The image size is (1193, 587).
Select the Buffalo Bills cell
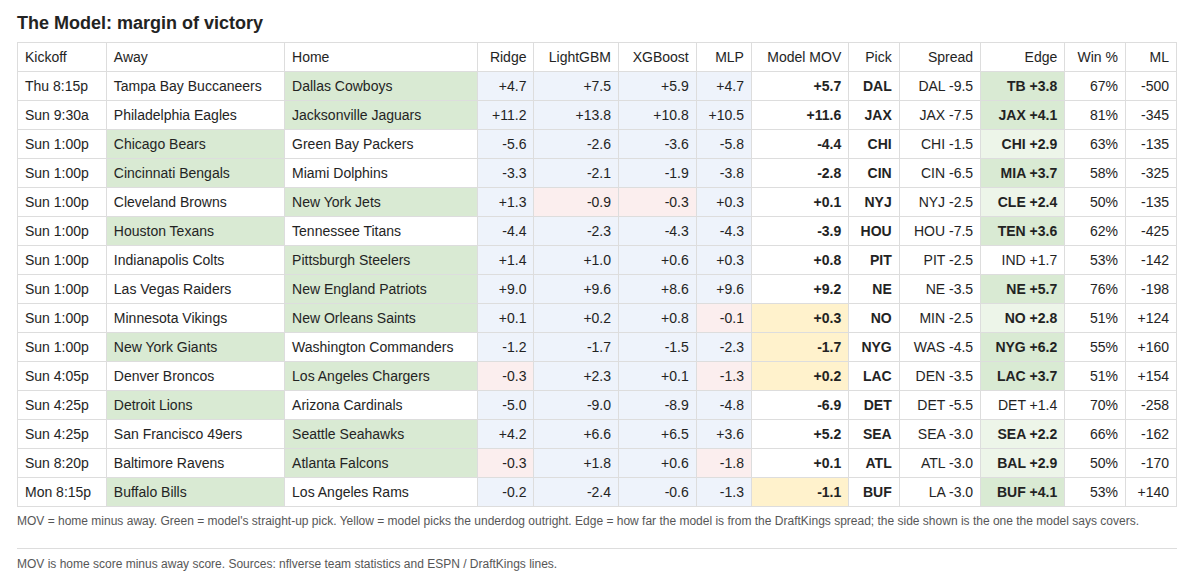pos(196,492)
